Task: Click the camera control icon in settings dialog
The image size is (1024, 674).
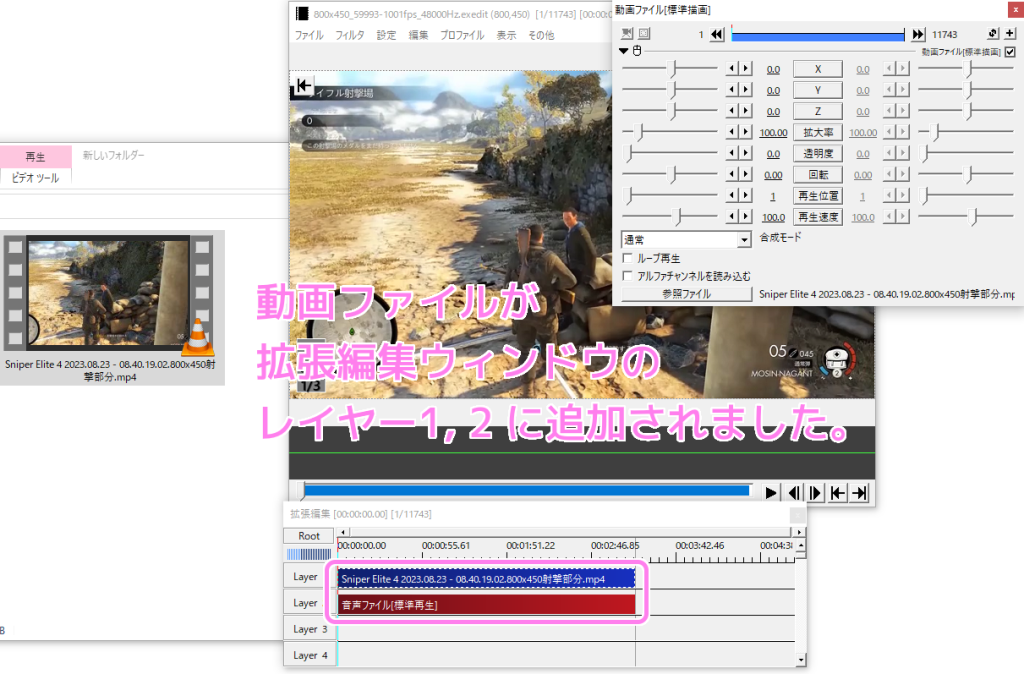Action: pos(627,34)
